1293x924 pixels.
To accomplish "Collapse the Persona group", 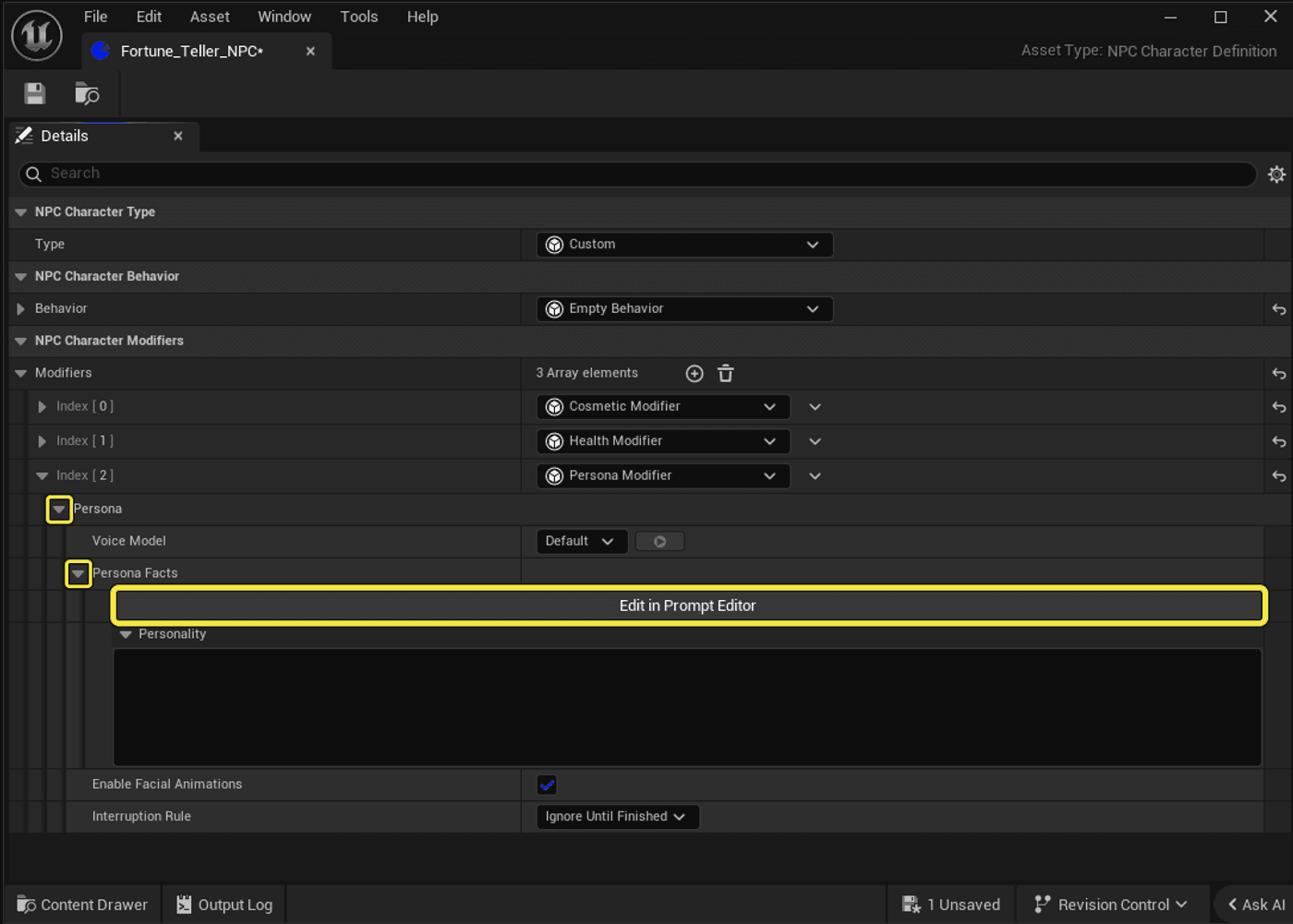I will (59, 510).
